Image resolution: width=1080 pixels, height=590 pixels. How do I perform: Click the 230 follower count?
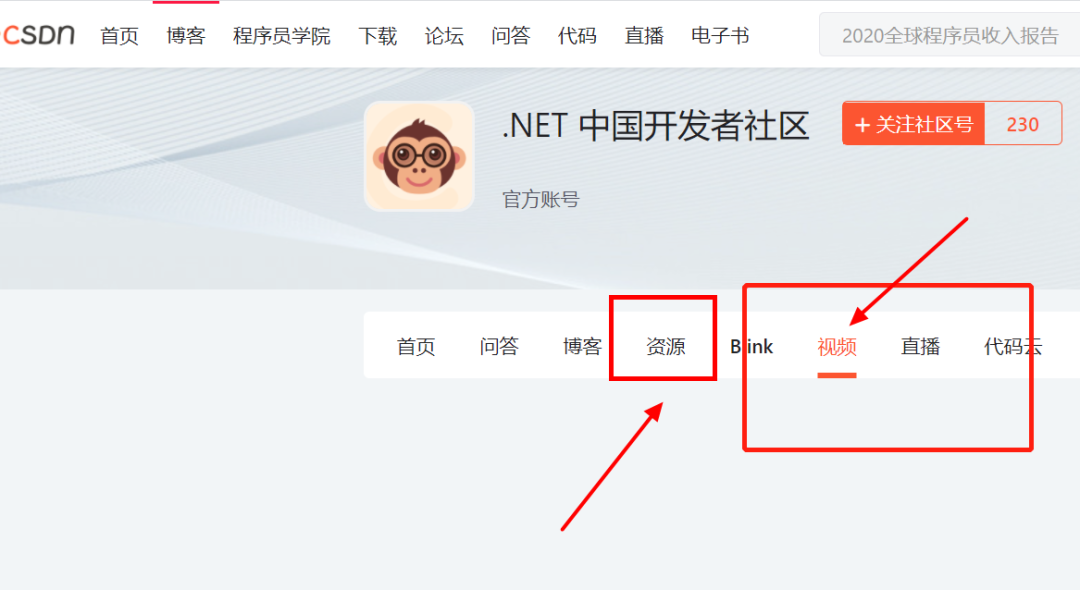click(x=1023, y=125)
